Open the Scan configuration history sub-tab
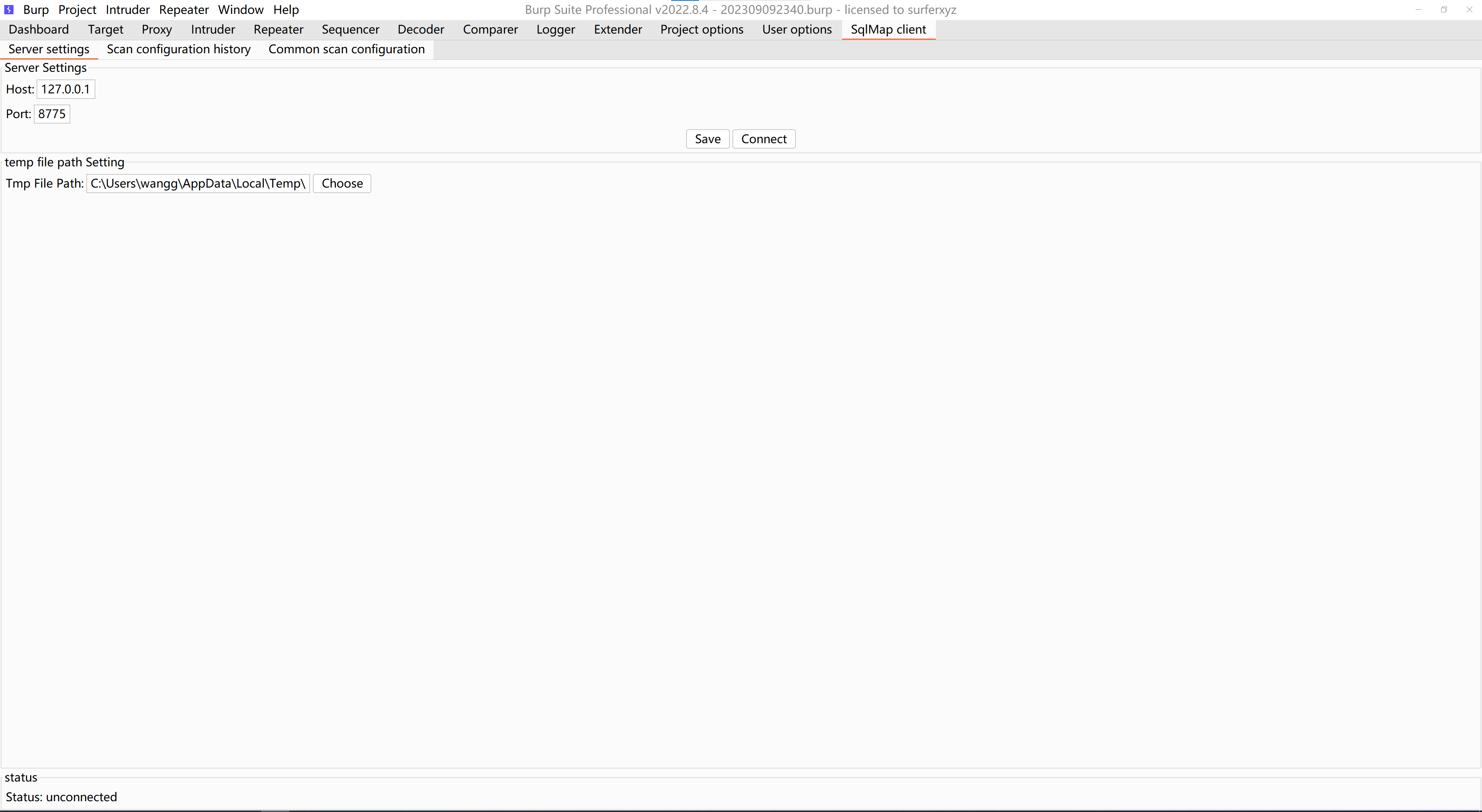This screenshot has width=1482, height=812. tap(178, 49)
